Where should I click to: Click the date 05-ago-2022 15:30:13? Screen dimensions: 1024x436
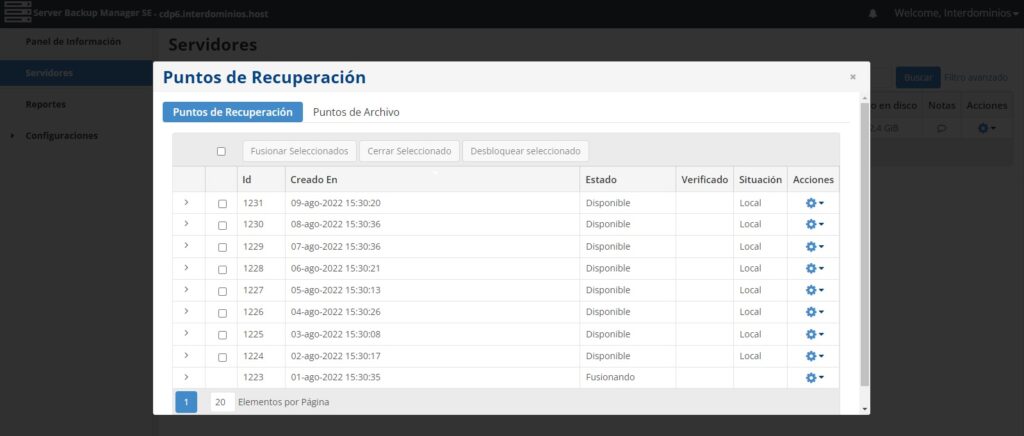(336, 290)
